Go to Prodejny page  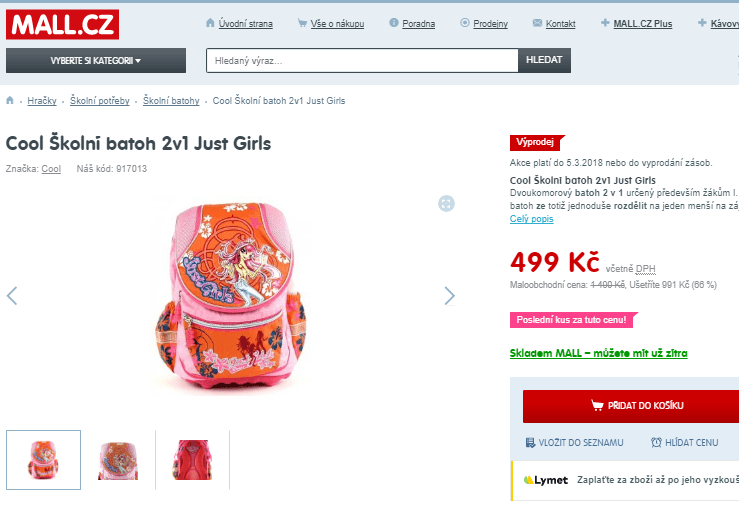coord(490,24)
